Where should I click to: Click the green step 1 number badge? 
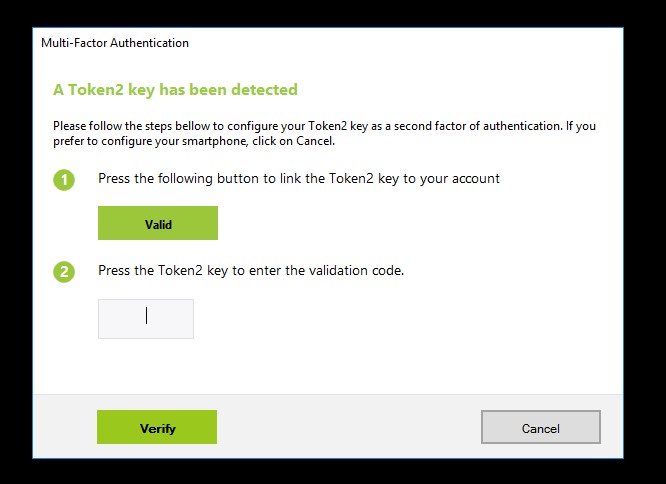coord(64,180)
